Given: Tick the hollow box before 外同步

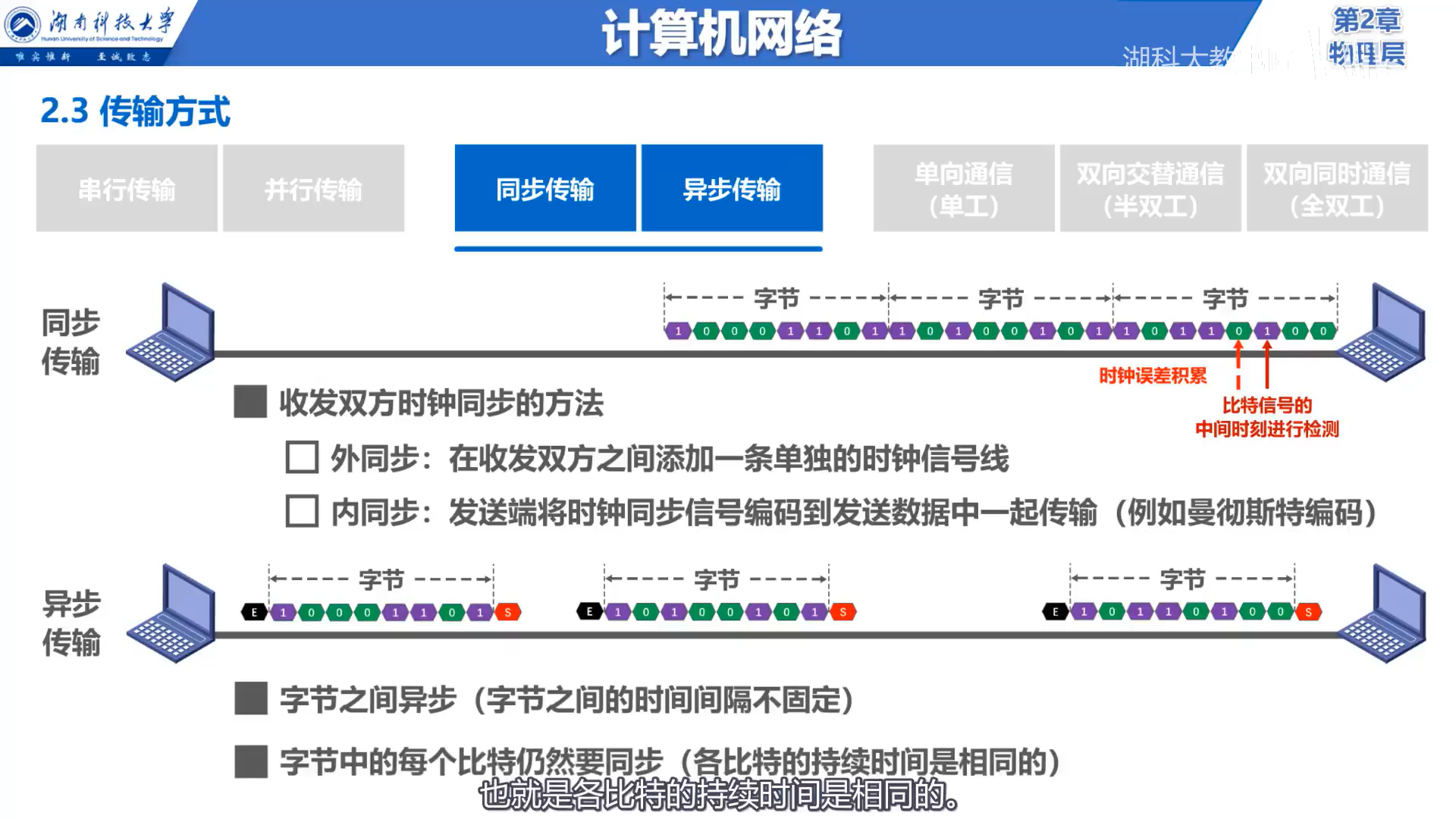Looking at the screenshot, I should point(302,457).
